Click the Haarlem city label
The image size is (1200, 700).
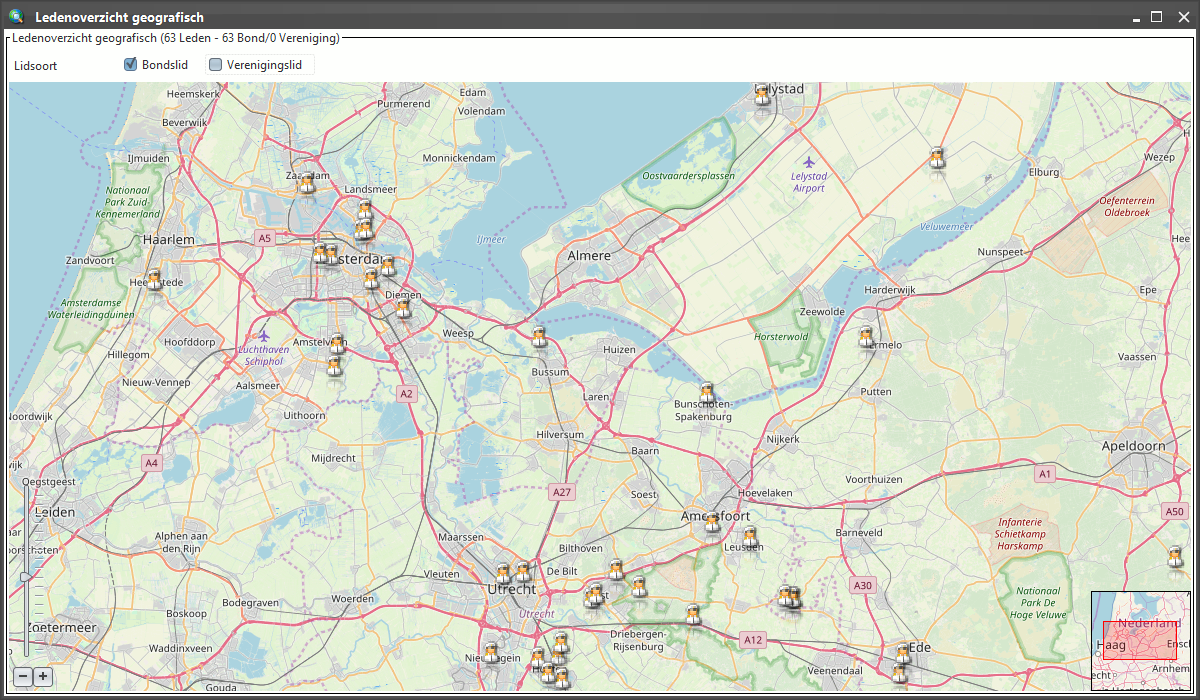point(168,240)
